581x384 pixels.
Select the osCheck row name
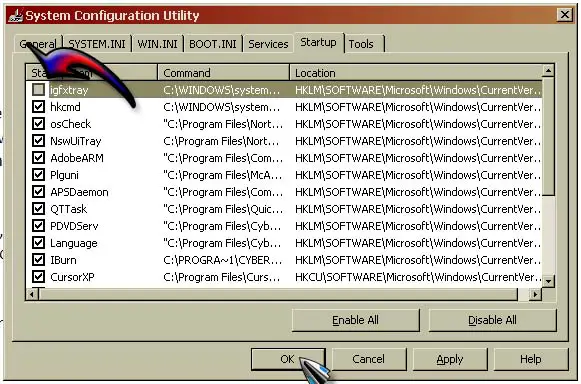tap(70, 124)
